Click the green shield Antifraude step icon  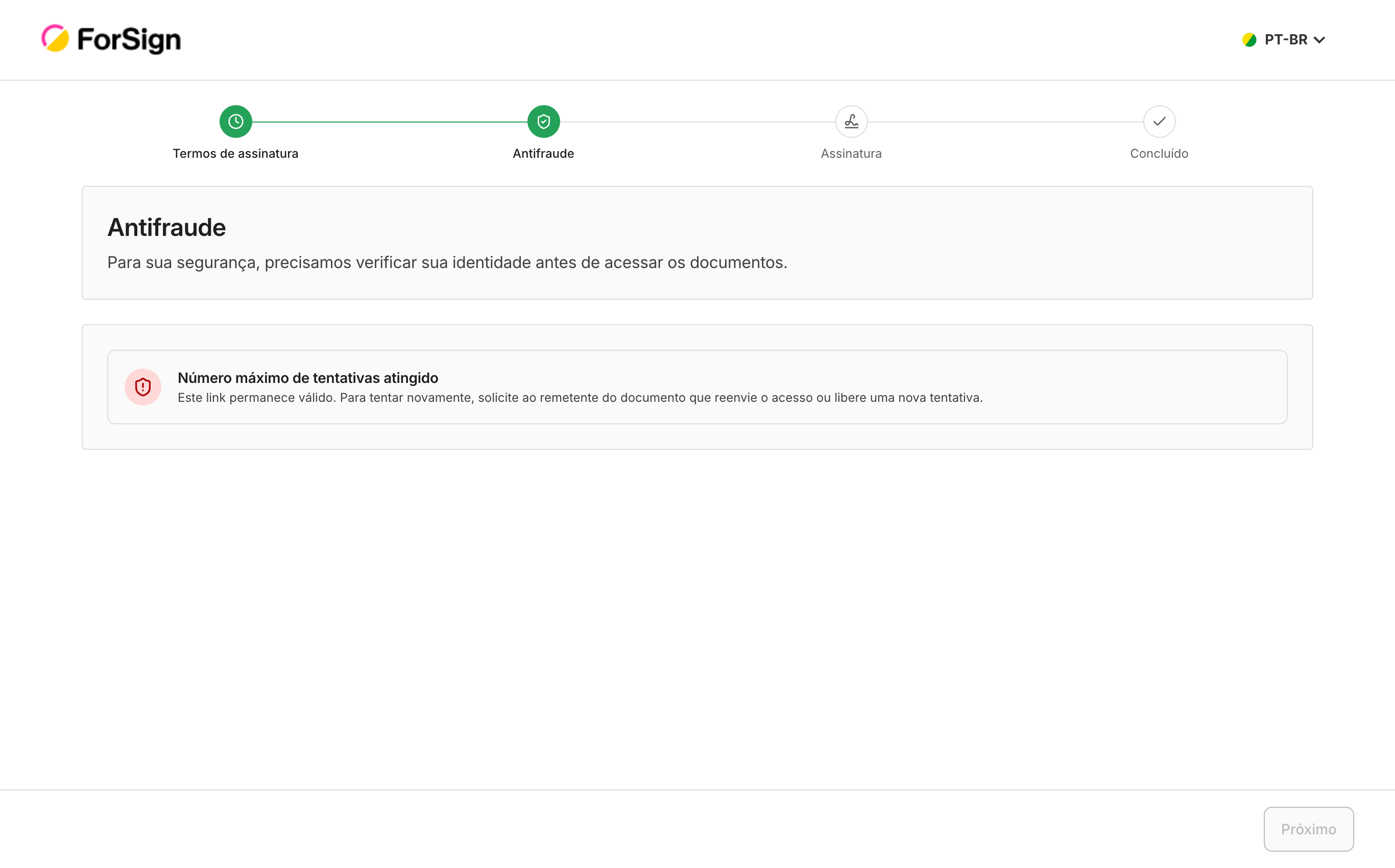point(544,122)
